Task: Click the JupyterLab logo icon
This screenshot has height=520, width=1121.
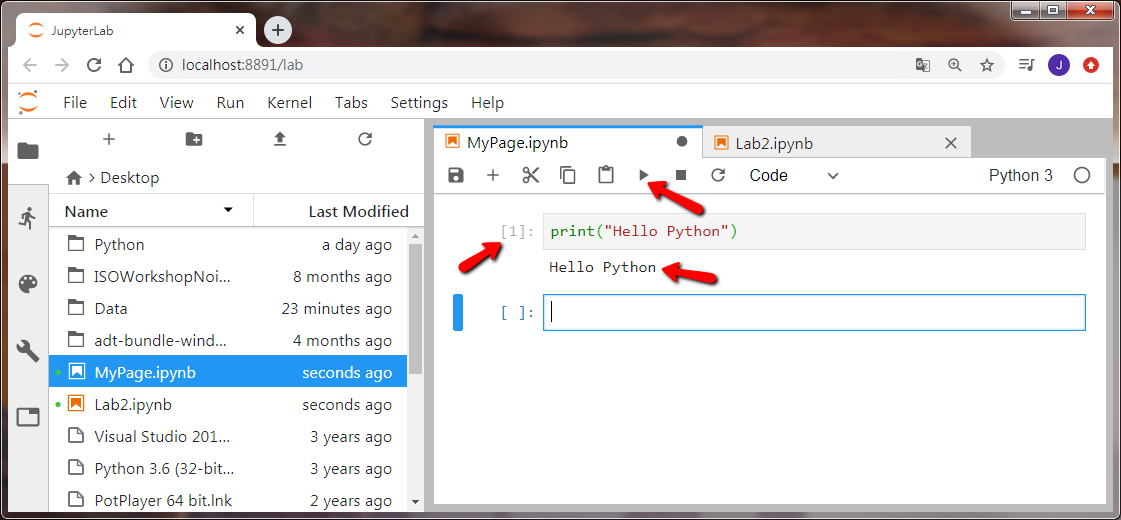Action: click(28, 102)
